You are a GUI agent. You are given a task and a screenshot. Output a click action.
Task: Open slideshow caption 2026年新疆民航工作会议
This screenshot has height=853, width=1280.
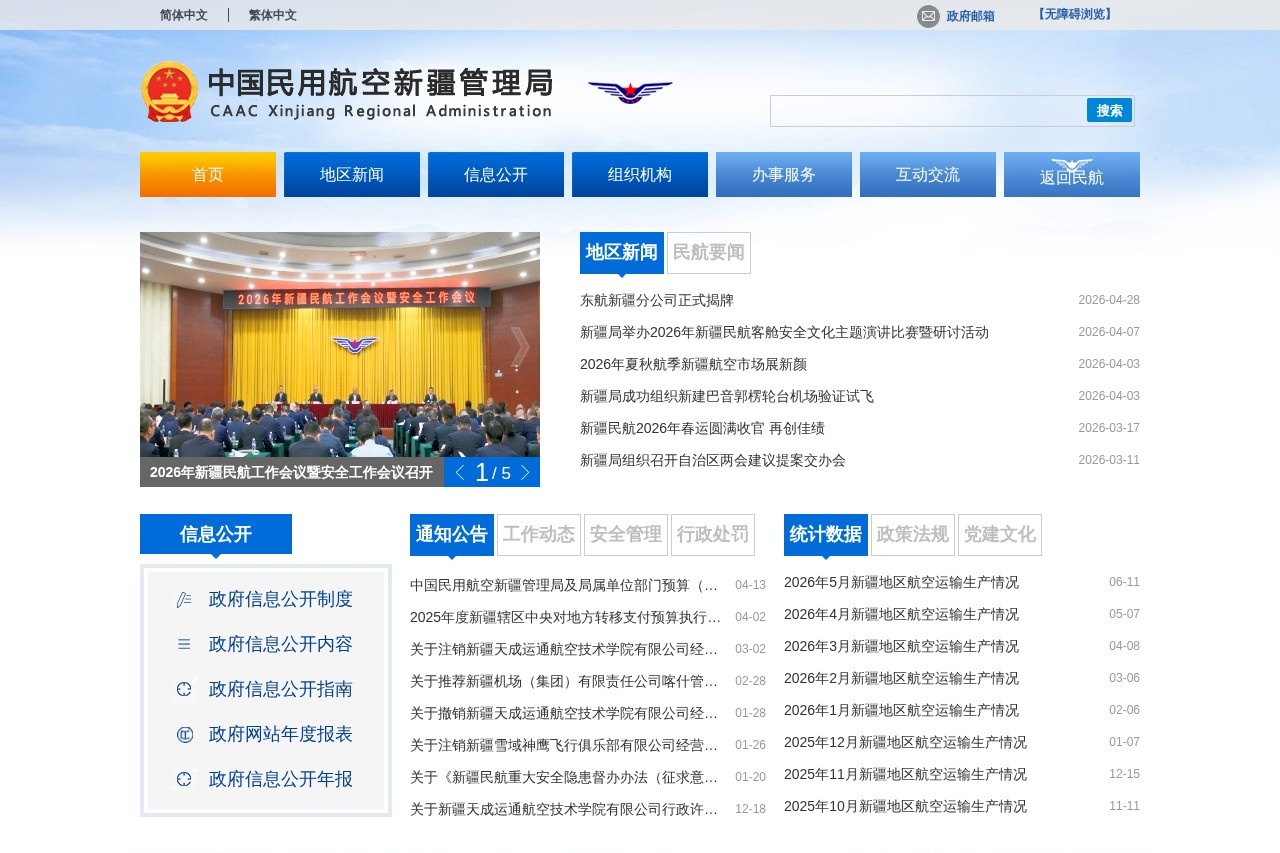point(291,472)
